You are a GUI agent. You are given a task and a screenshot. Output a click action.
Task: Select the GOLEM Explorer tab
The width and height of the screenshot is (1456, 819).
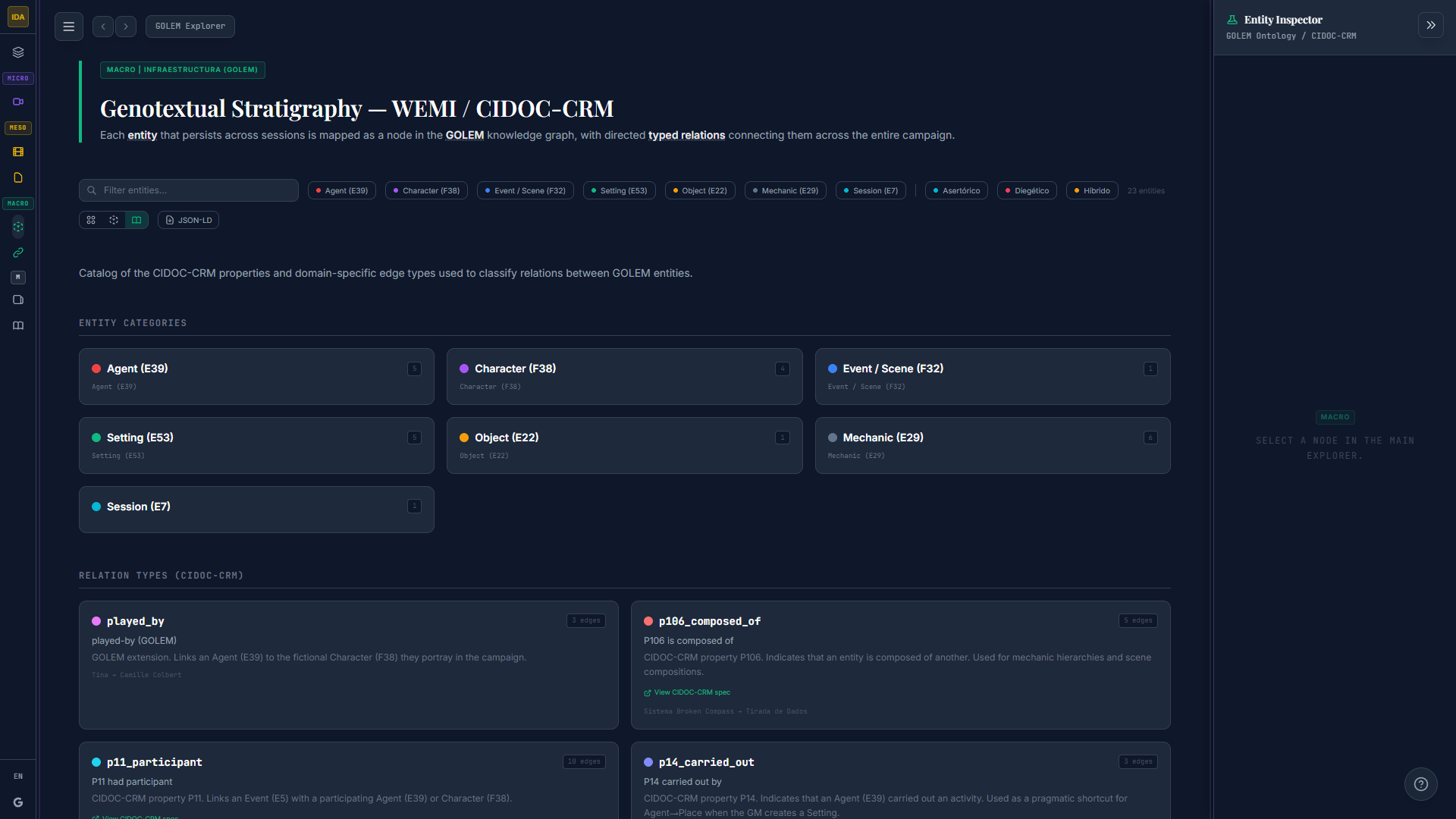190,27
